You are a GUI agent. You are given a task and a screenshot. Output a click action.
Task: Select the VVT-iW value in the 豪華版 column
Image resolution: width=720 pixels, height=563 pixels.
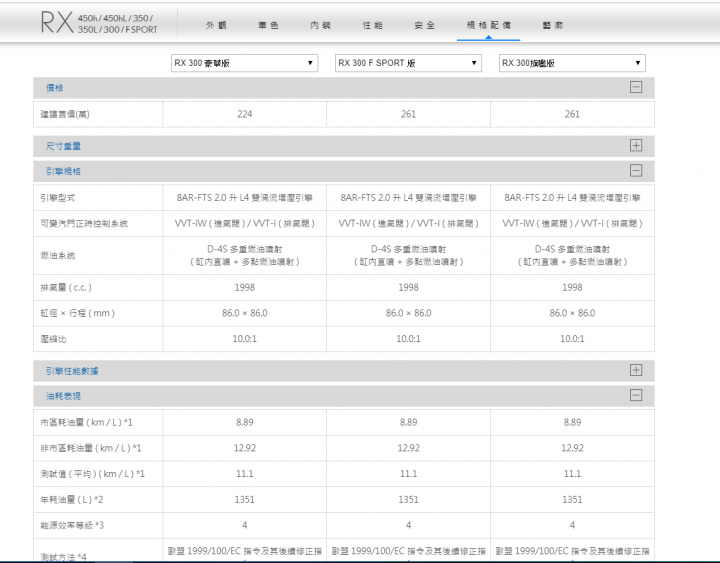click(x=245, y=223)
